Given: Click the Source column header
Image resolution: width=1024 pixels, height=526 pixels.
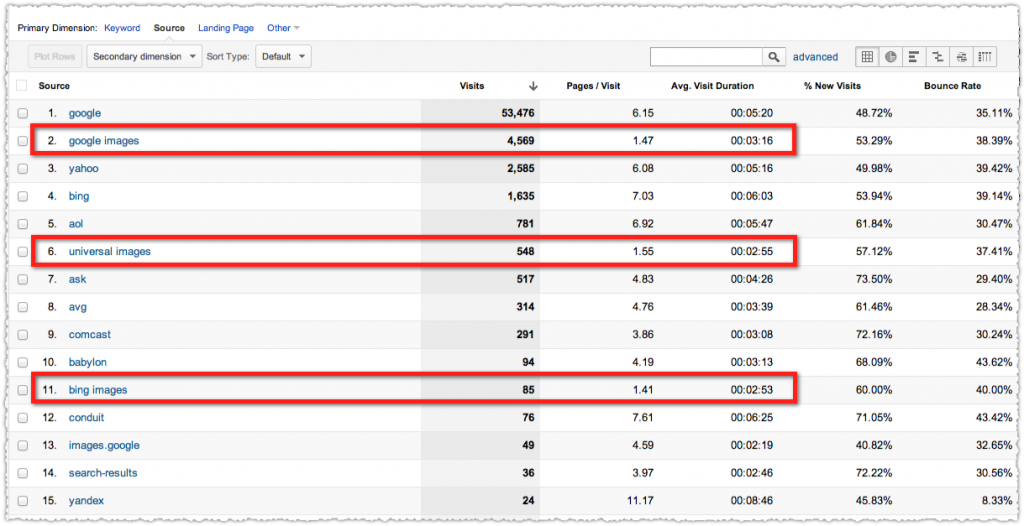Looking at the screenshot, I should (54, 86).
